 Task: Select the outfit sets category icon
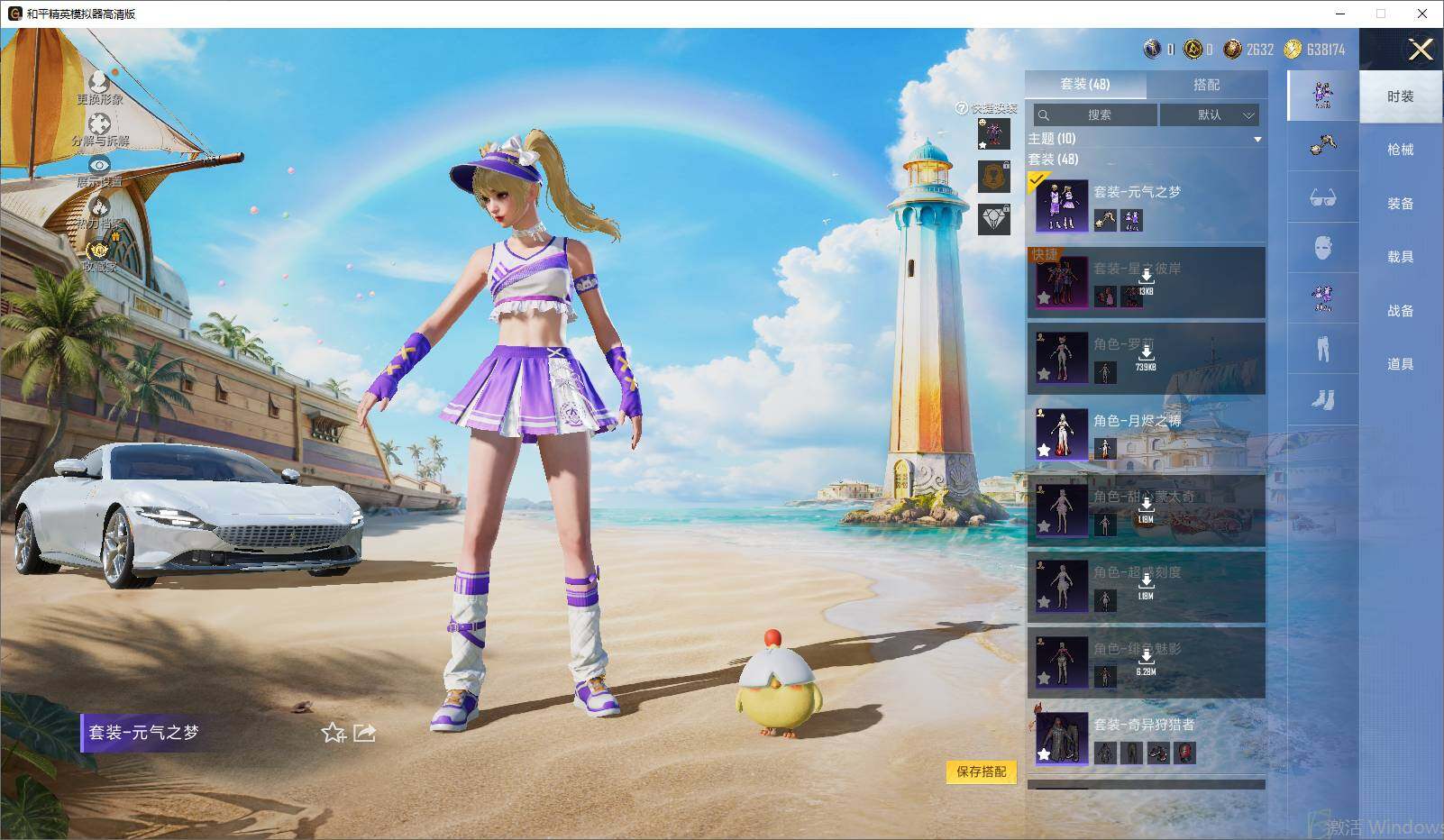coord(1322,95)
